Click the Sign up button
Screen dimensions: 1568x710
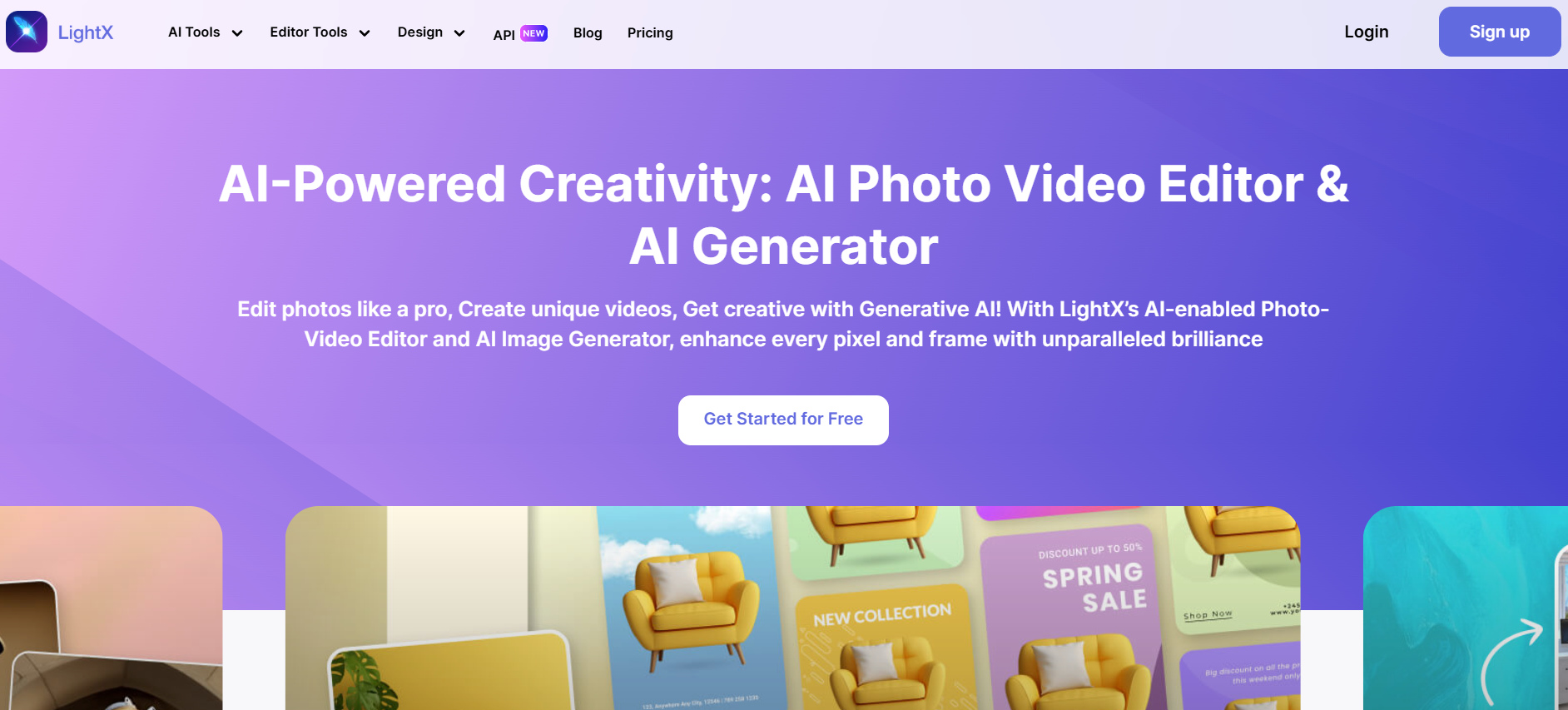pyautogui.click(x=1500, y=32)
